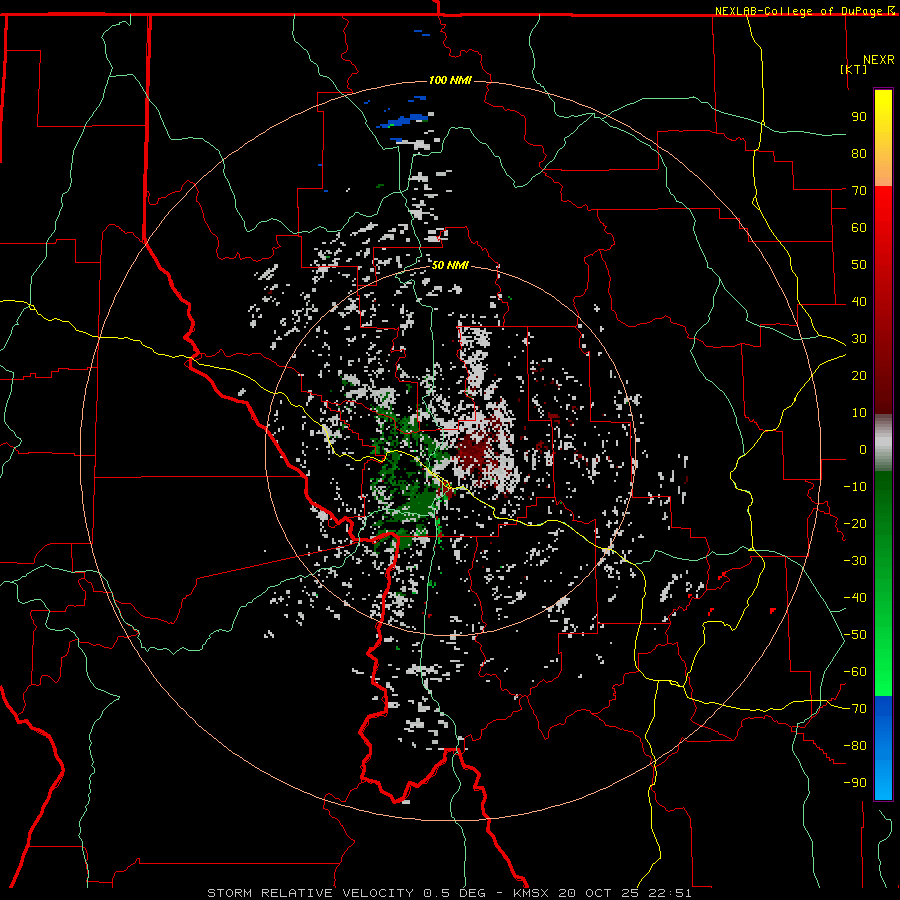Select the positive 20 scale value
This screenshot has height=900, width=900.
[859, 375]
